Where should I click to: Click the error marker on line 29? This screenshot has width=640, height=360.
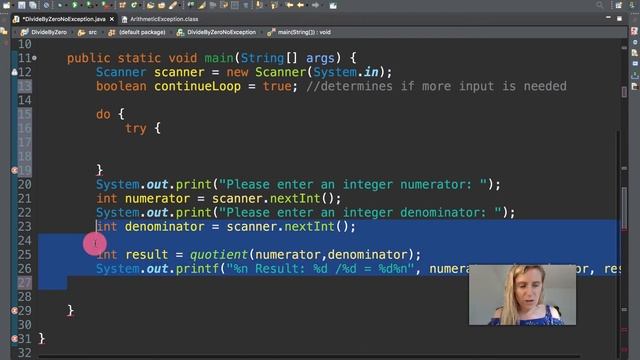click(14, 311)
